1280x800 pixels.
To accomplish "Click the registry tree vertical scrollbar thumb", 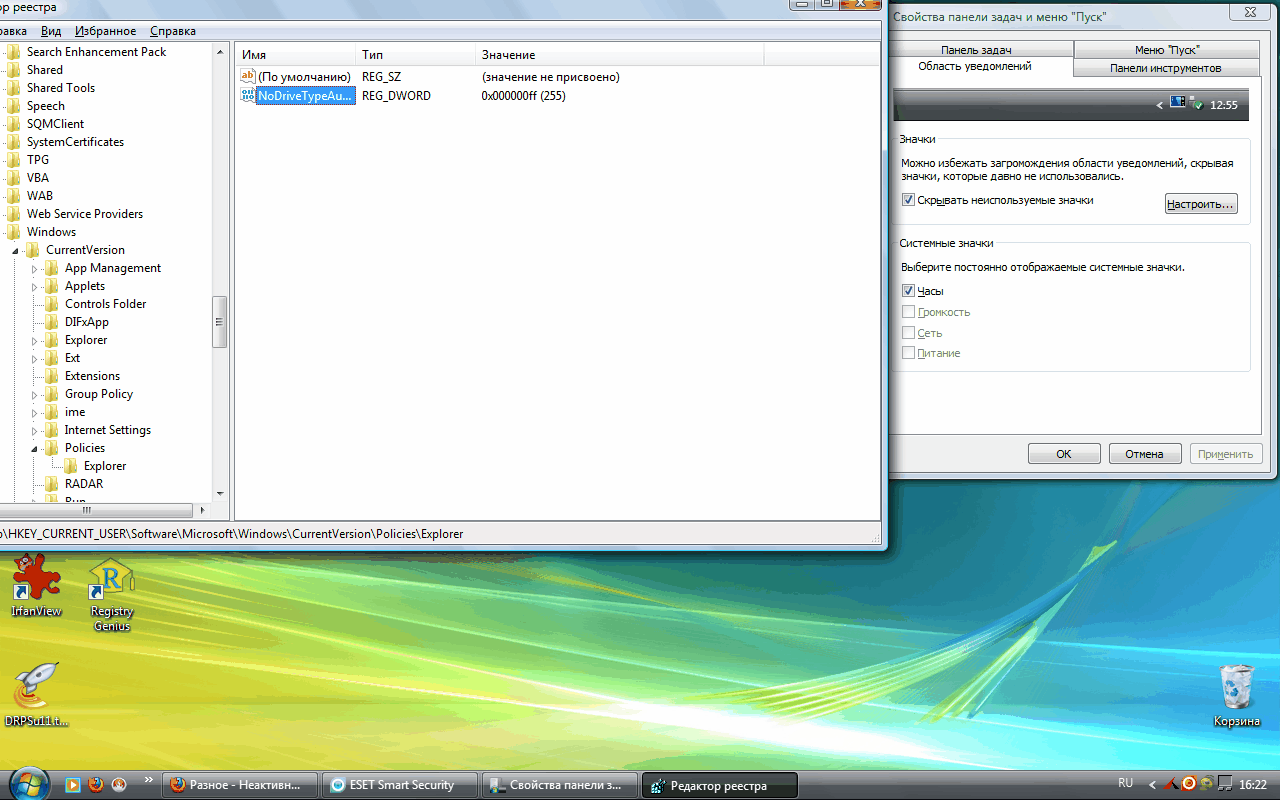I will tap(220, 320).
